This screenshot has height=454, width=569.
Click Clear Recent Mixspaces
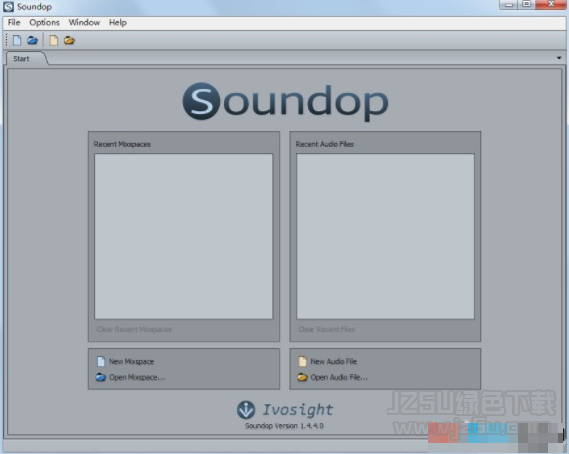(x=134, y=330)
